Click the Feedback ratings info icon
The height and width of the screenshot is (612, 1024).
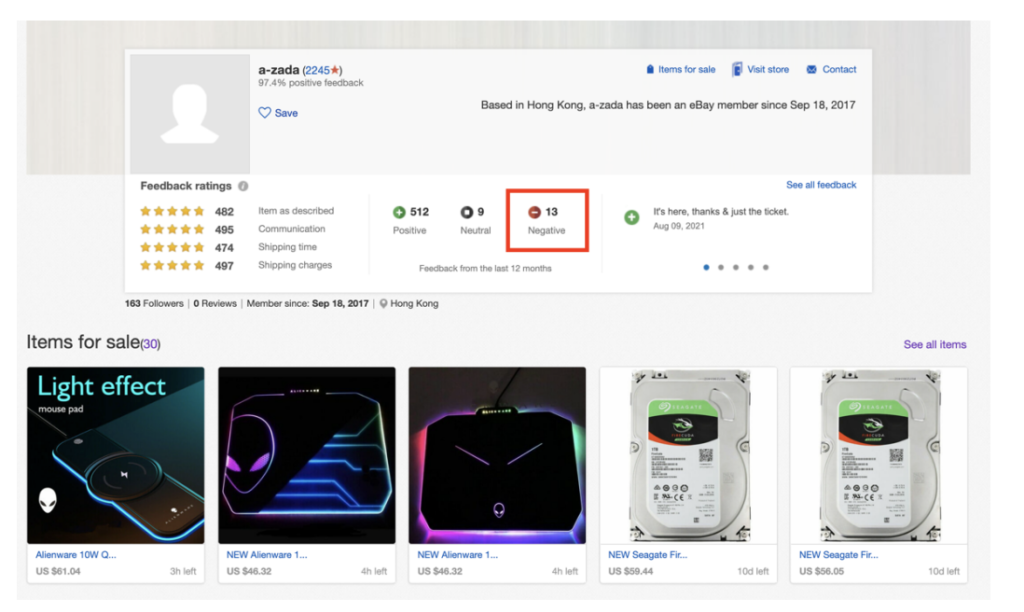pyautogui.click(x=243, y=186)
